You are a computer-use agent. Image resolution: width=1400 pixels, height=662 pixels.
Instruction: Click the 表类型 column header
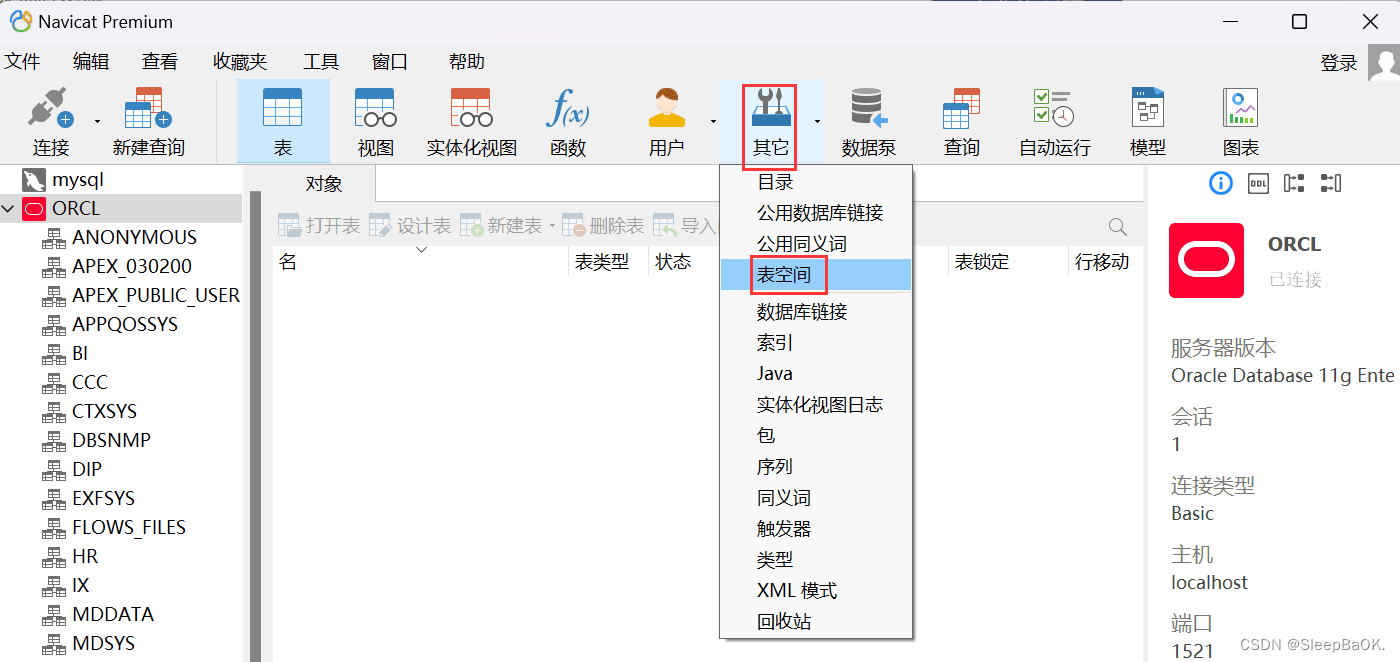click(608, 262)
